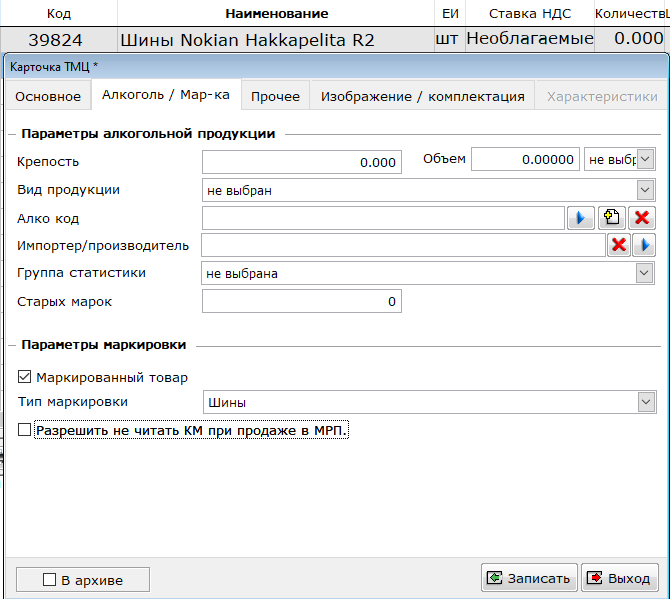
Task: Click the blue arrow for Импортер/производитель
Action: [644, 245]
